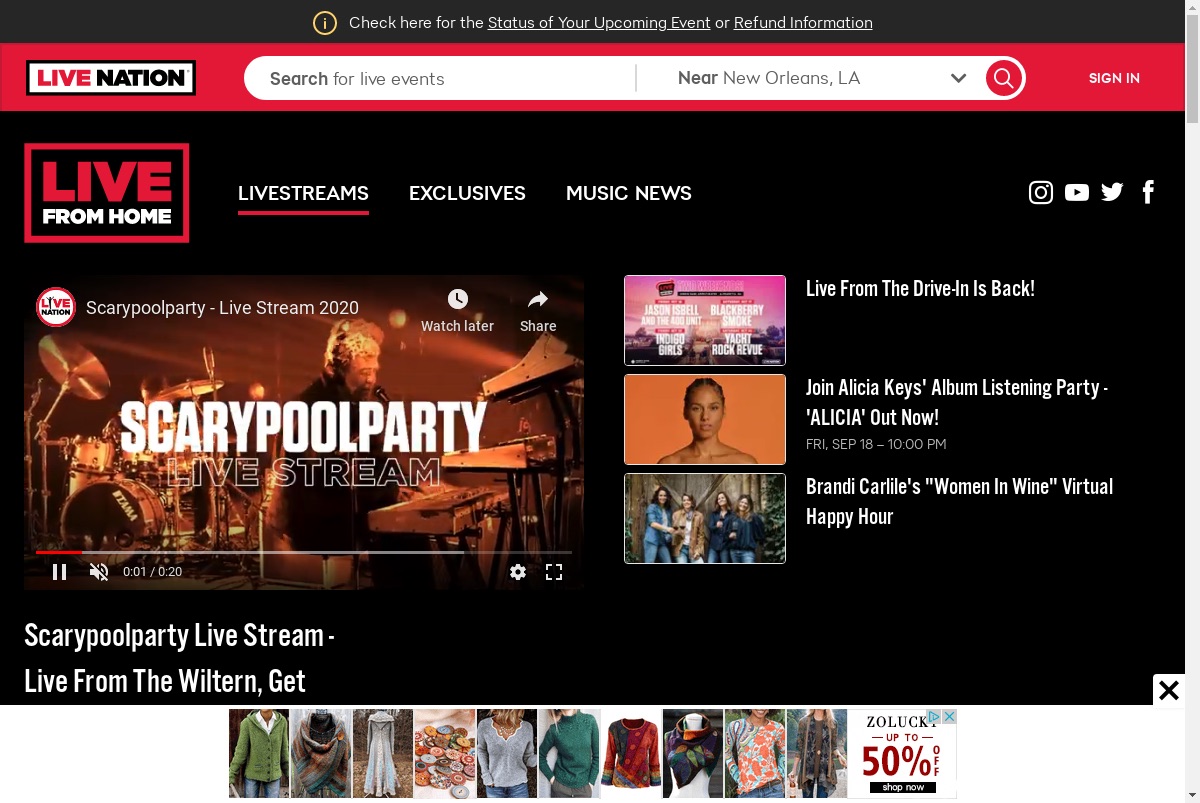The width and height of the screenshot is (1200, 803).
Task: Open Brandi Carlile's Women In Wine headline
Action: 959,501
